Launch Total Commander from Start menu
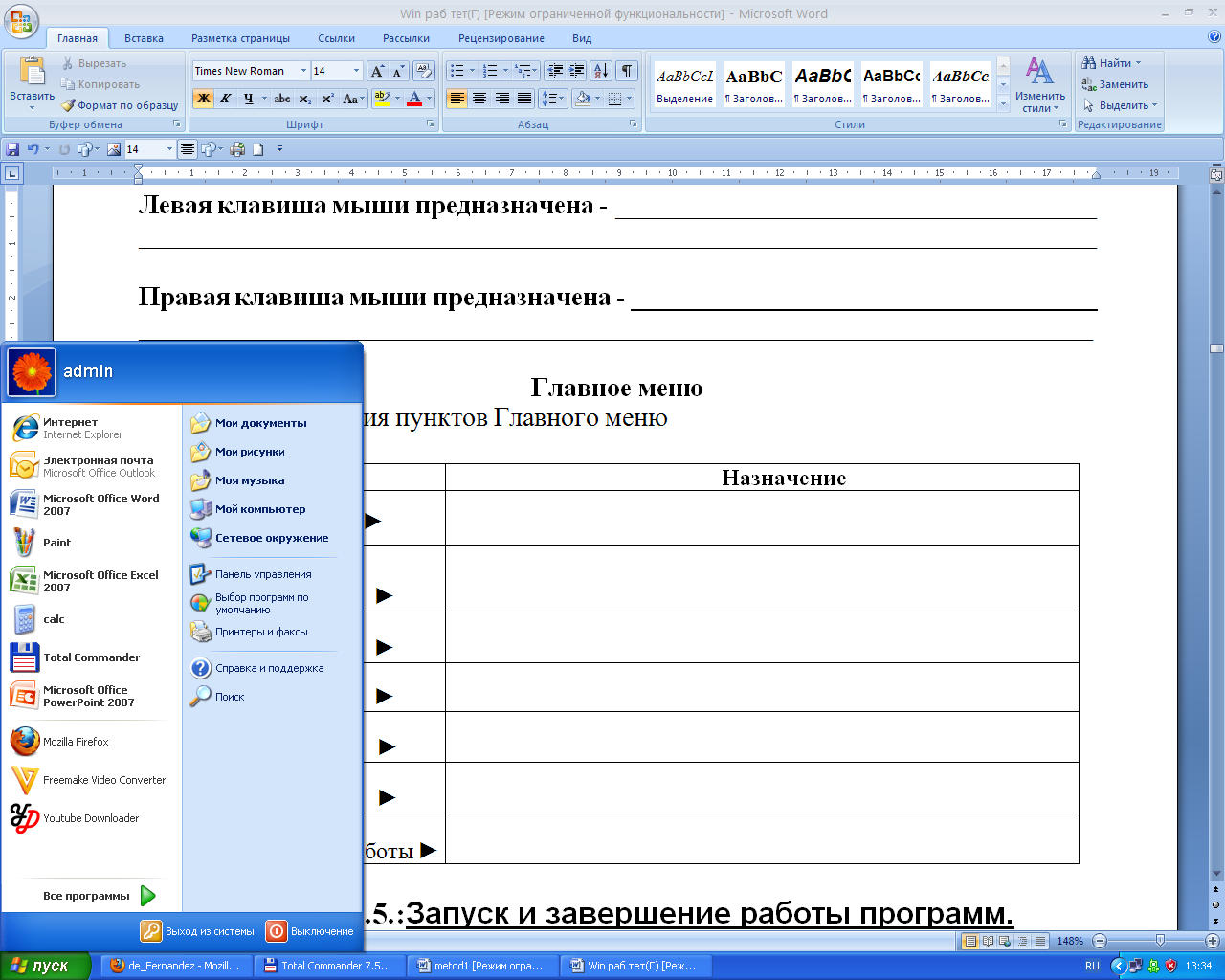Image resolution: width=1225 pixels, height=980 pixels. (x=92, y=657)
